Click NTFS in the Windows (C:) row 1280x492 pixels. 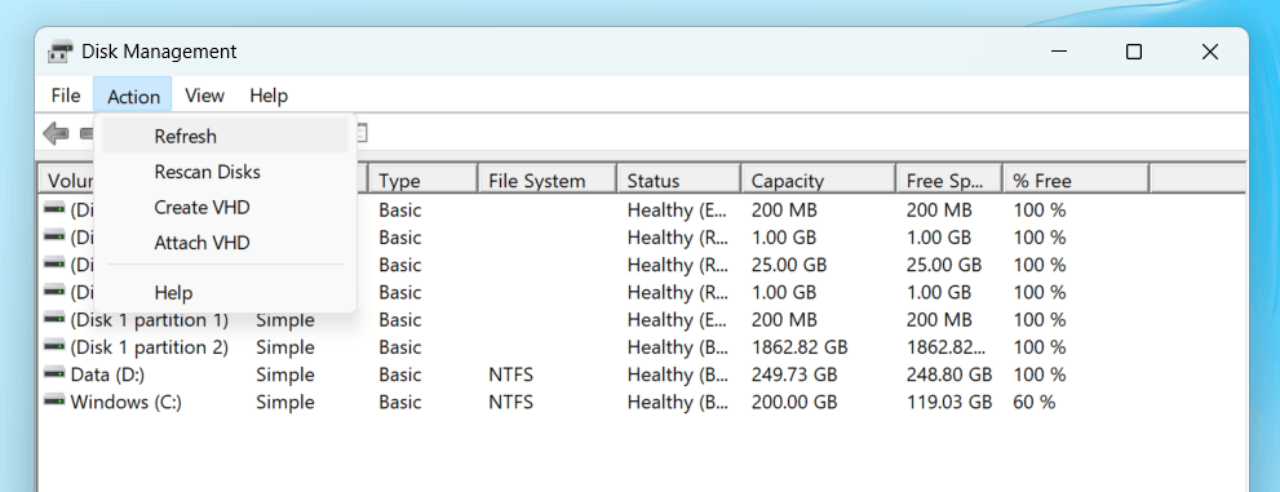click(x=511, y=402)
